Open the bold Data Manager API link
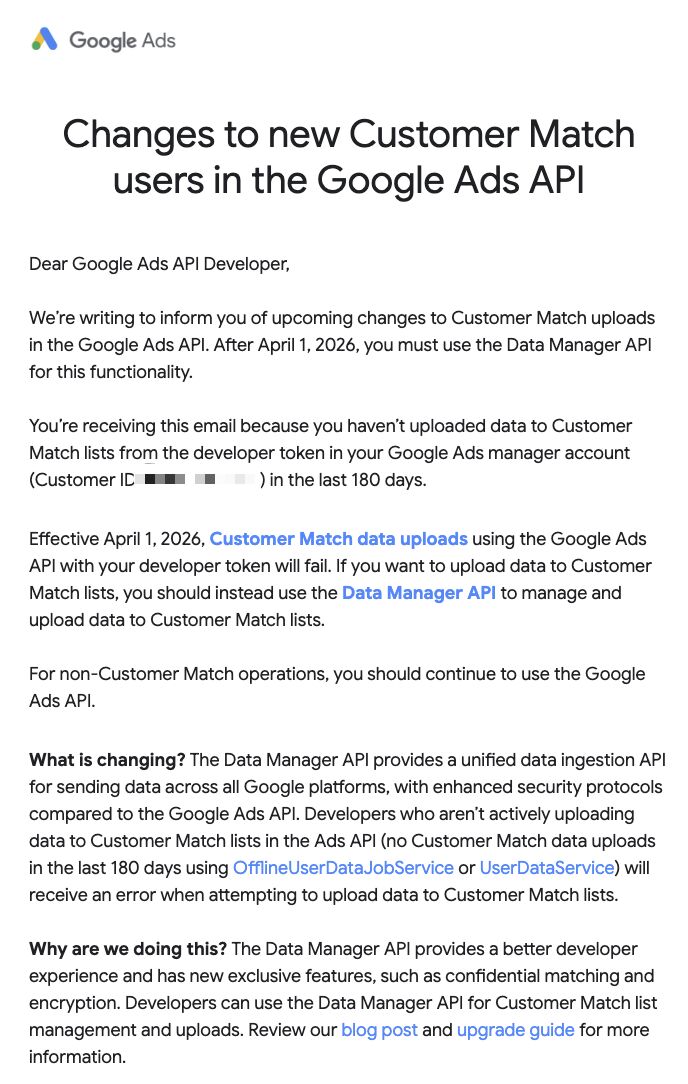Viewport: 688px width, 1084px height. tap(419, 593)
